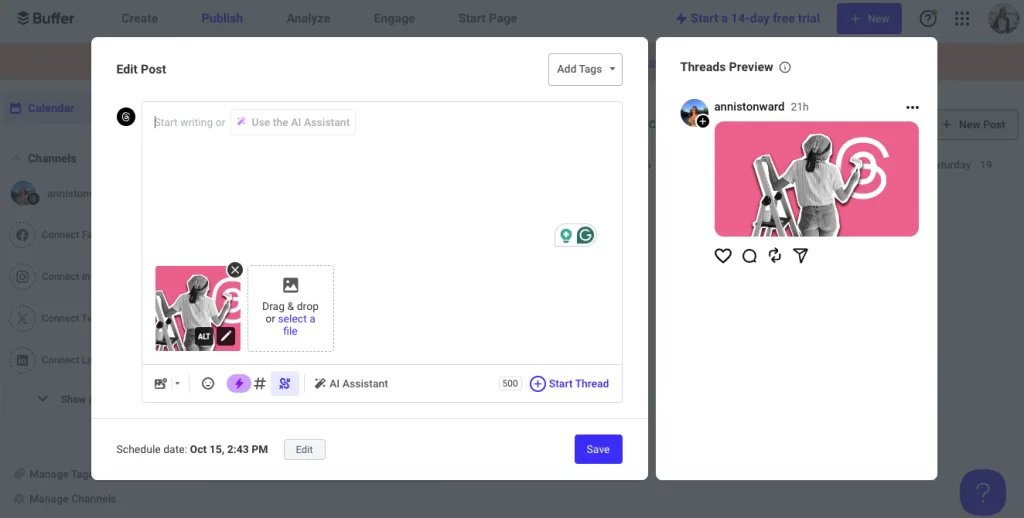Open Manage Channels in sidebar
1024x518 pixels.
[x=65, y=499]
